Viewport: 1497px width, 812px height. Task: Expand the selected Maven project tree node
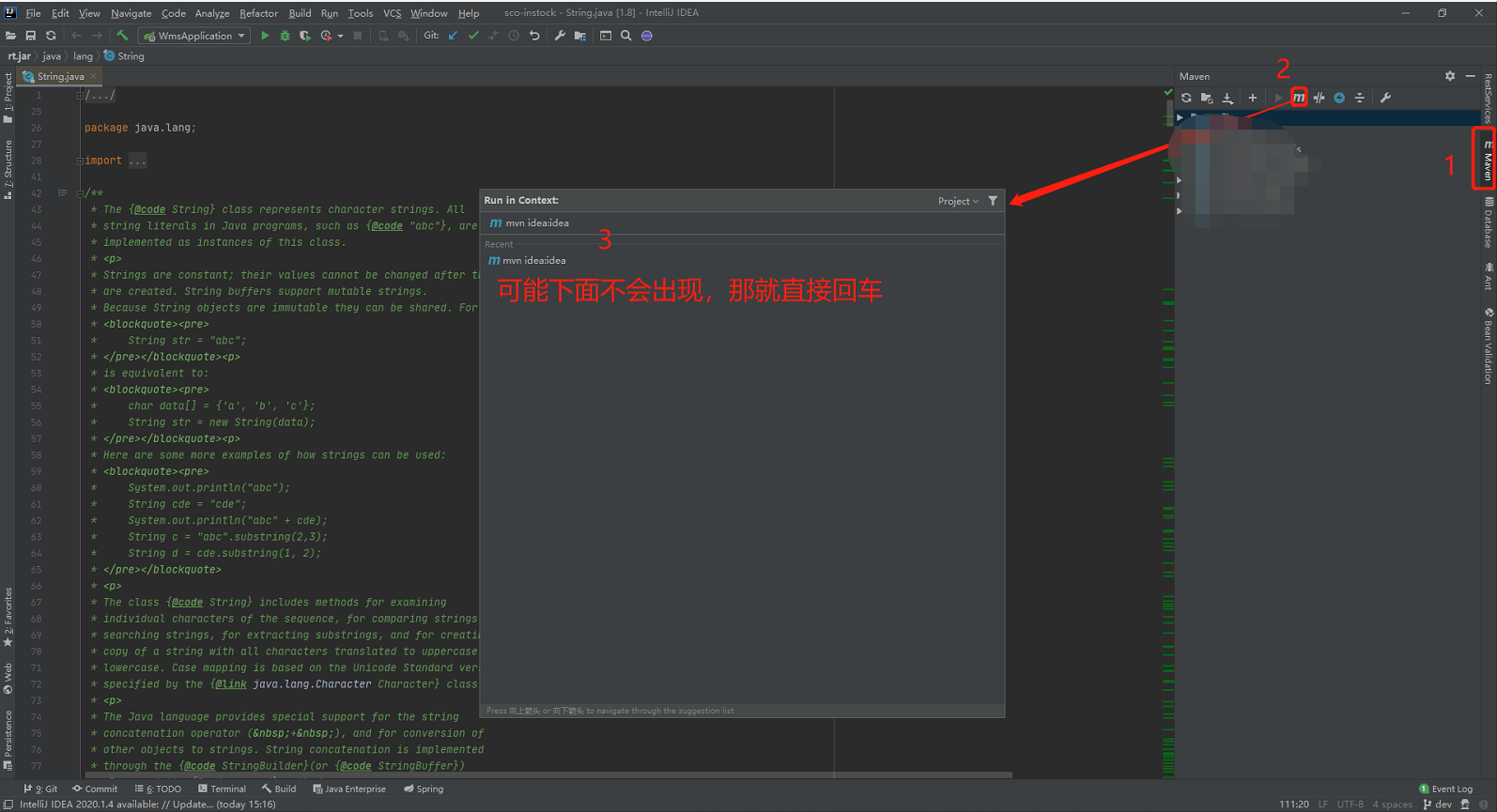(1181, 118)
